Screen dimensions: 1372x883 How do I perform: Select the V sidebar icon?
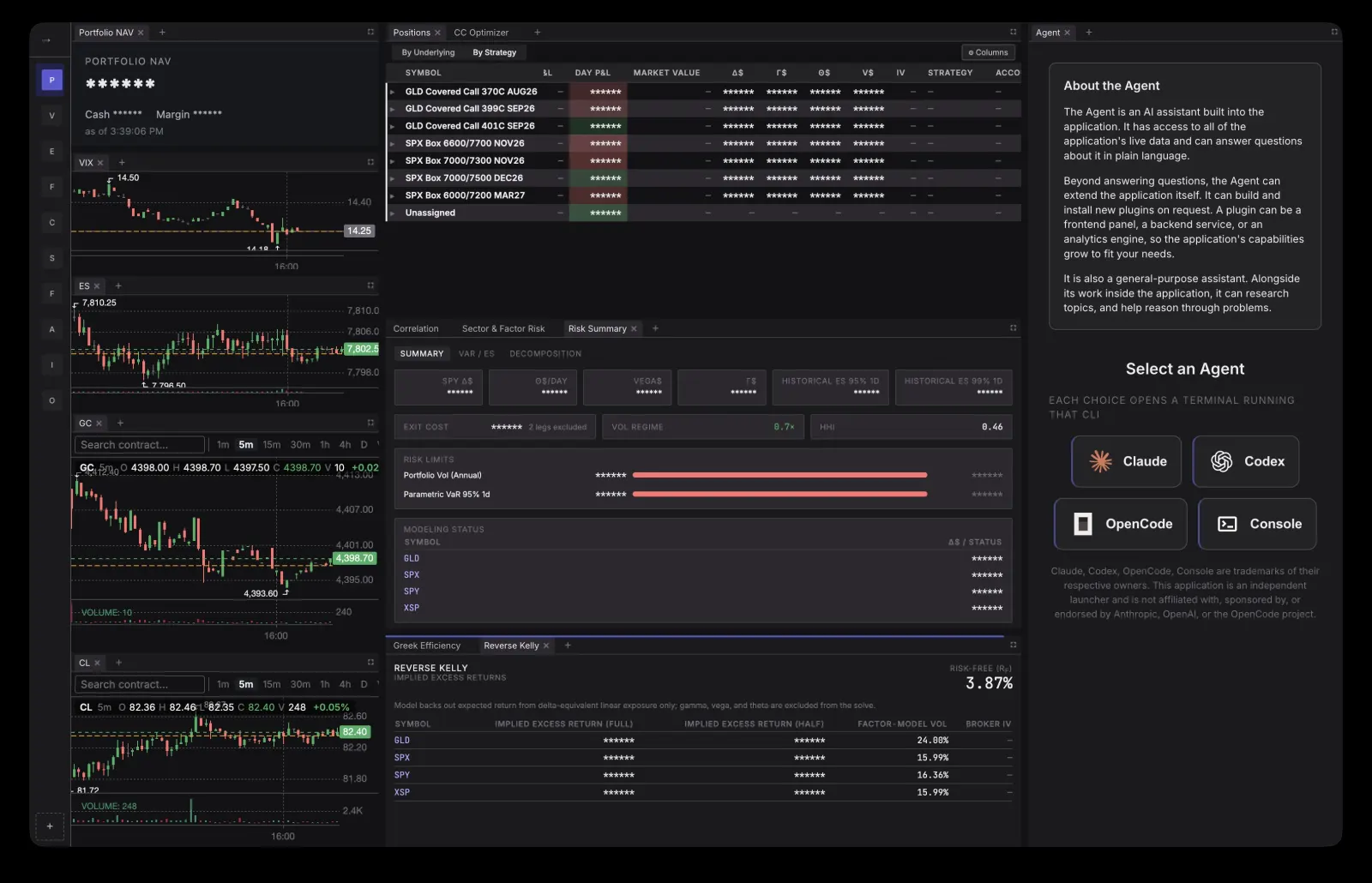click(51, 116)
